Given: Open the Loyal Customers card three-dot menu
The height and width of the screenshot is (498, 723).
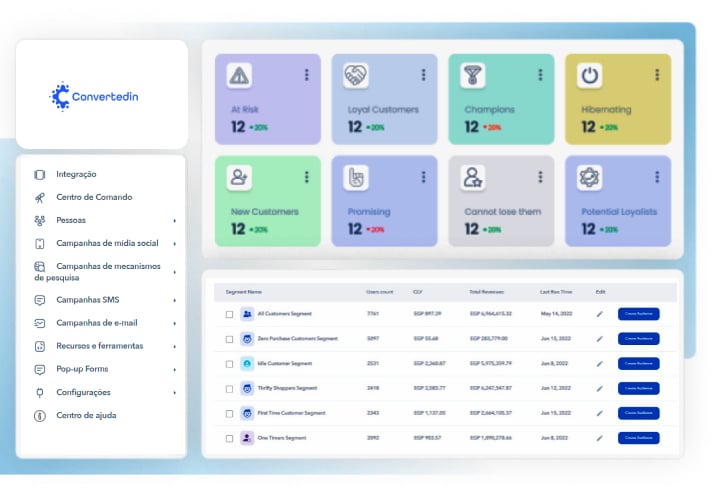Looking at the screenshot, I should point(423,75).
